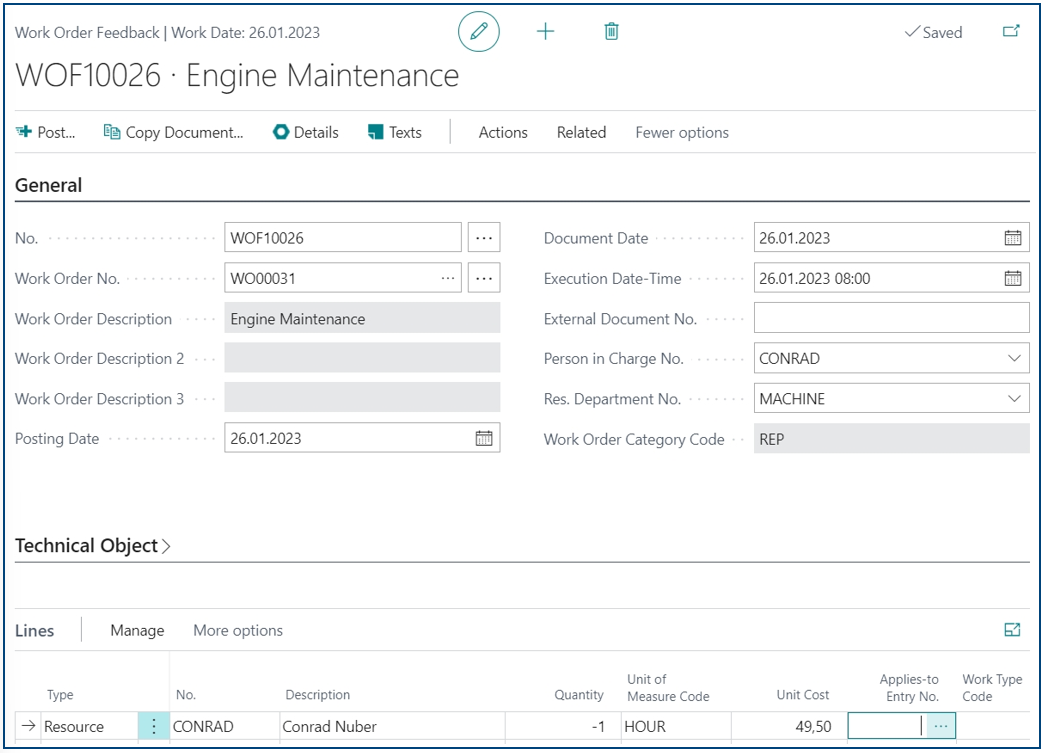Screen dimensions: 1045x753
Task: Click More options in Lines
Action: click(238, 630)
